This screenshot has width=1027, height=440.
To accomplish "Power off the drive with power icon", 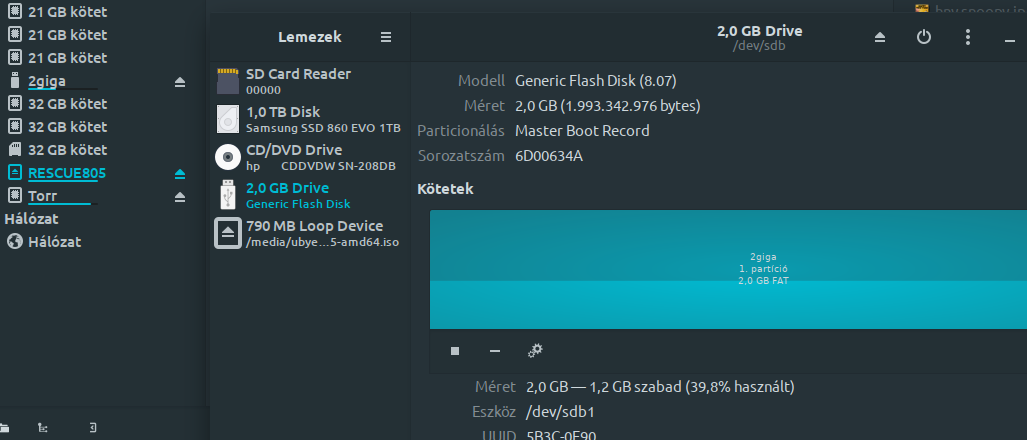I will click(x=924, y=37).
